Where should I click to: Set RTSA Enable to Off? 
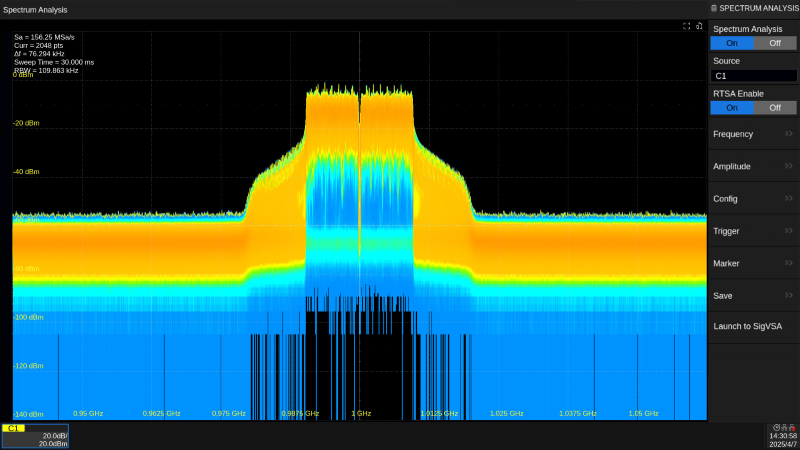coord(775,108)
